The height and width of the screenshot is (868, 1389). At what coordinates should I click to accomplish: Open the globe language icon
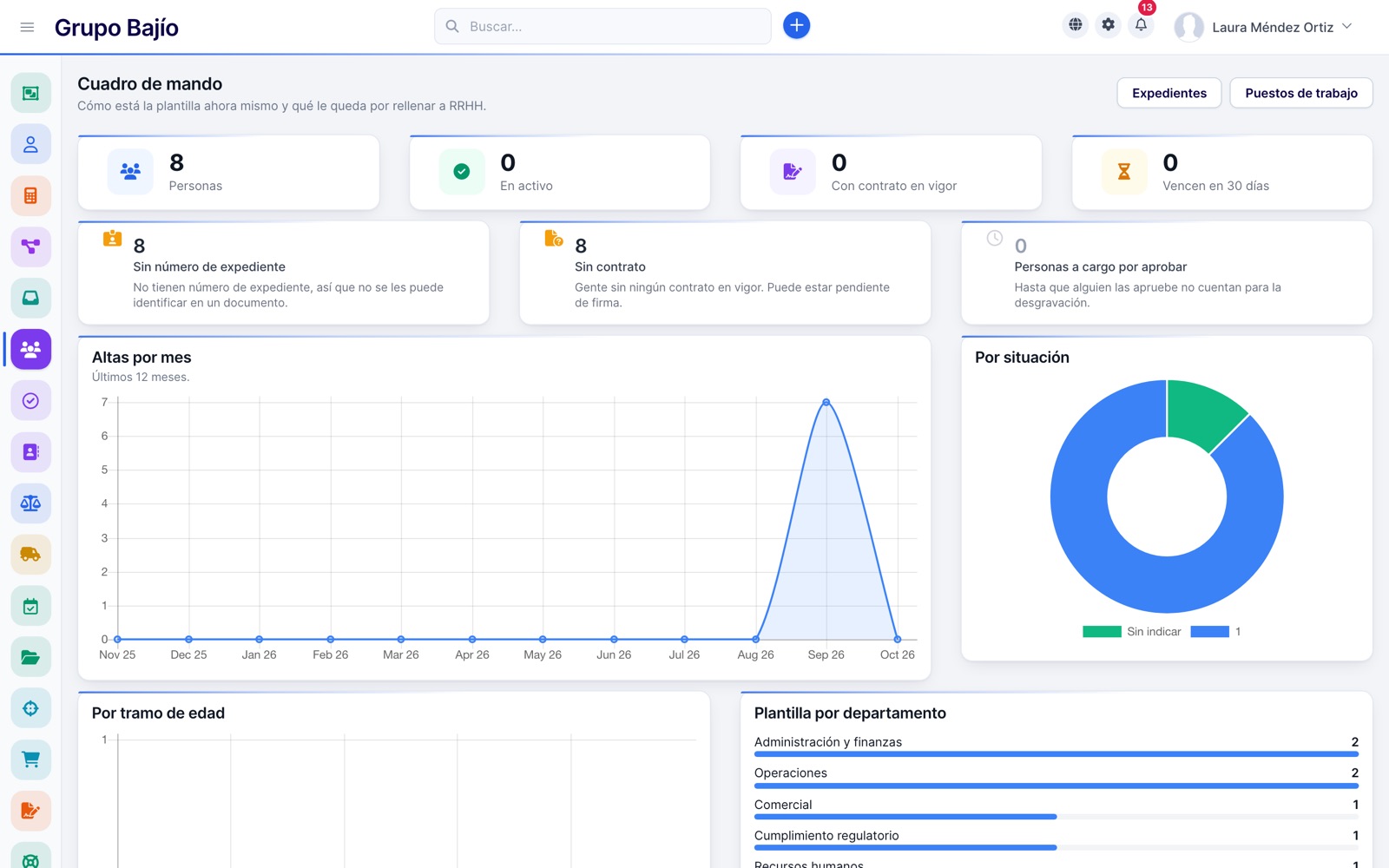pyautogui.click(x=1076, y=25)
